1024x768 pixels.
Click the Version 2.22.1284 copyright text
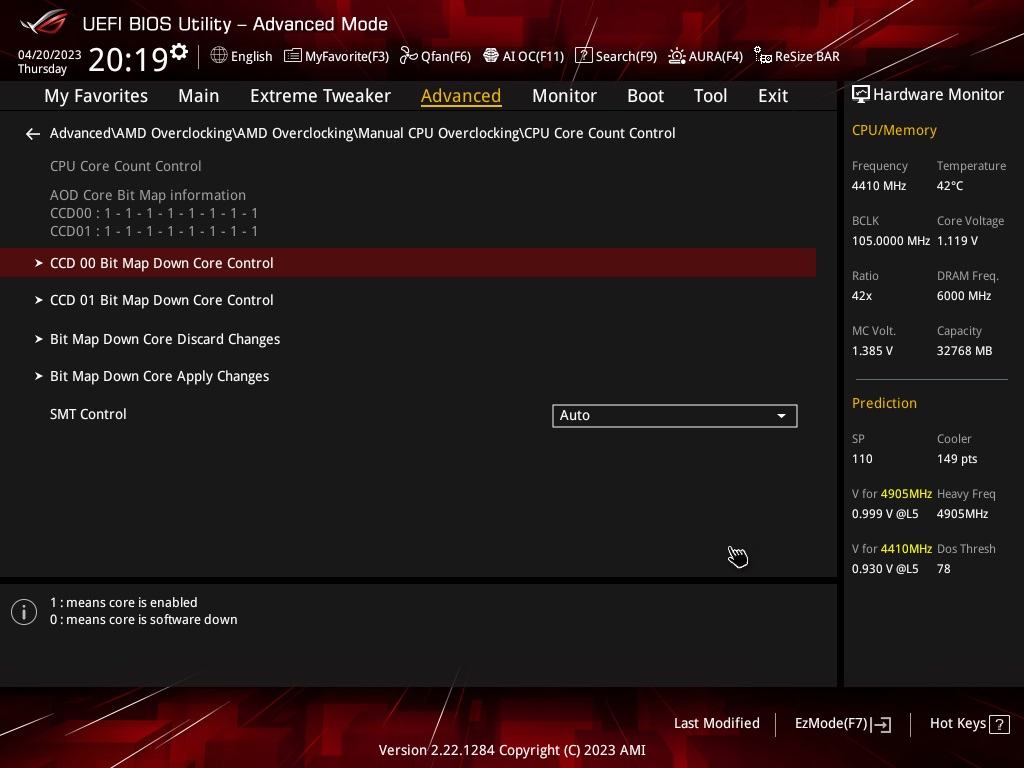[x=512, y=750]
